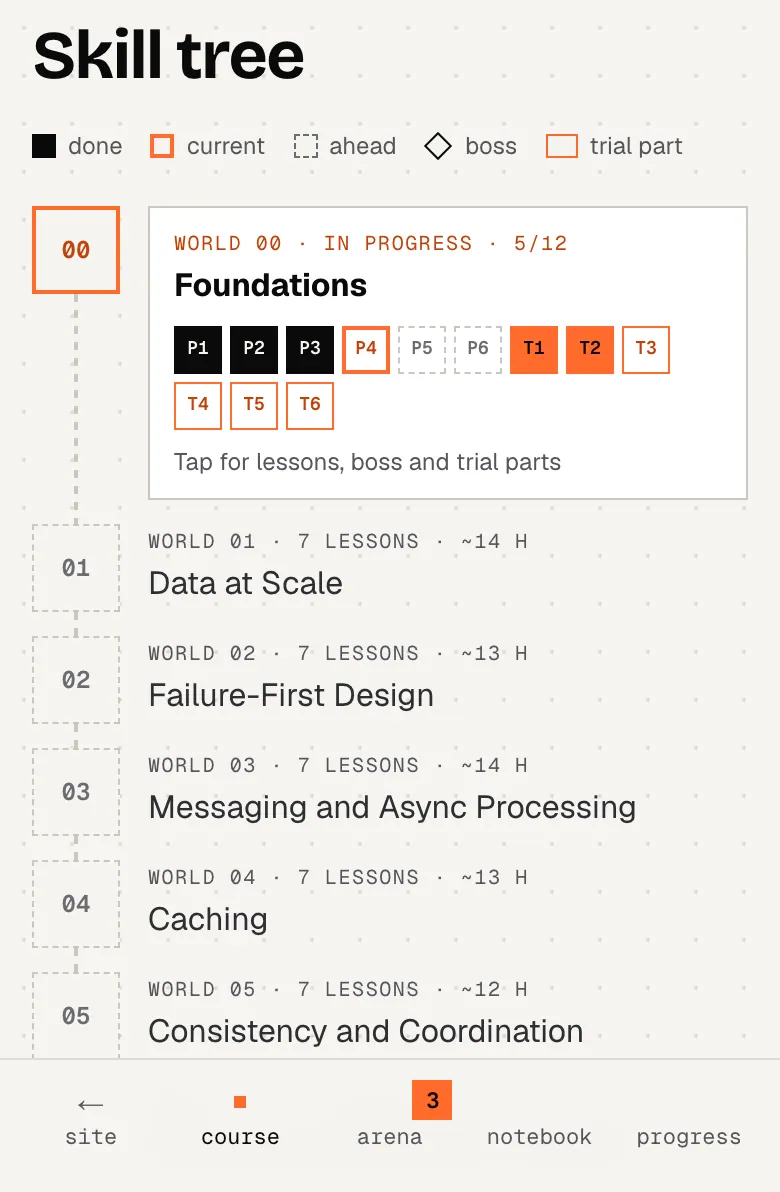Open trial part T5
Viewport: 780px width, 1192px height.
click(x=254, y=406)
